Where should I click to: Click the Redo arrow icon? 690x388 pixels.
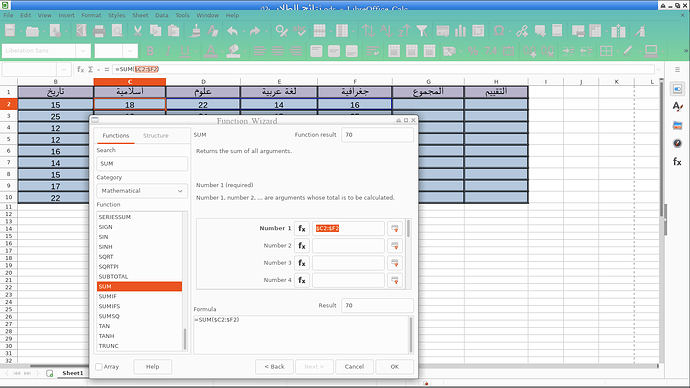point(255,31)
